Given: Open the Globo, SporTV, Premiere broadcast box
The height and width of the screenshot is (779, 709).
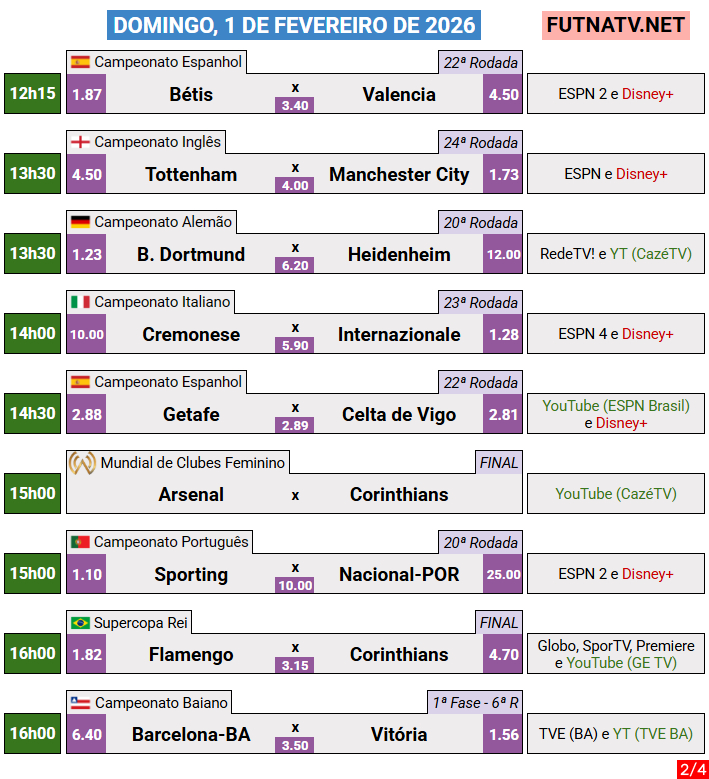Looking at the screenshot, I should click(615, 654).
